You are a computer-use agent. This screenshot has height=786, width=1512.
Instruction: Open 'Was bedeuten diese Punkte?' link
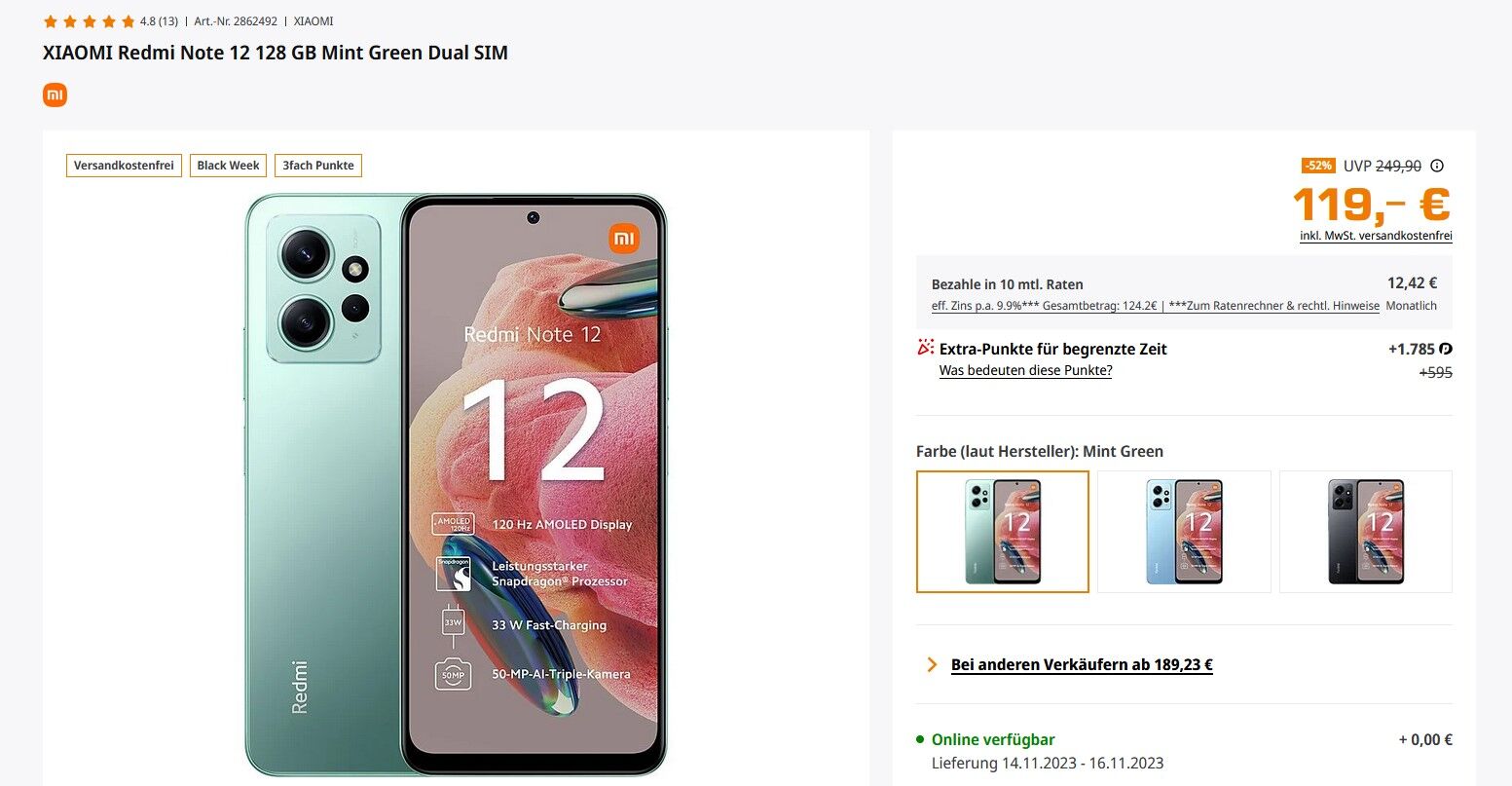point(1025,371)
